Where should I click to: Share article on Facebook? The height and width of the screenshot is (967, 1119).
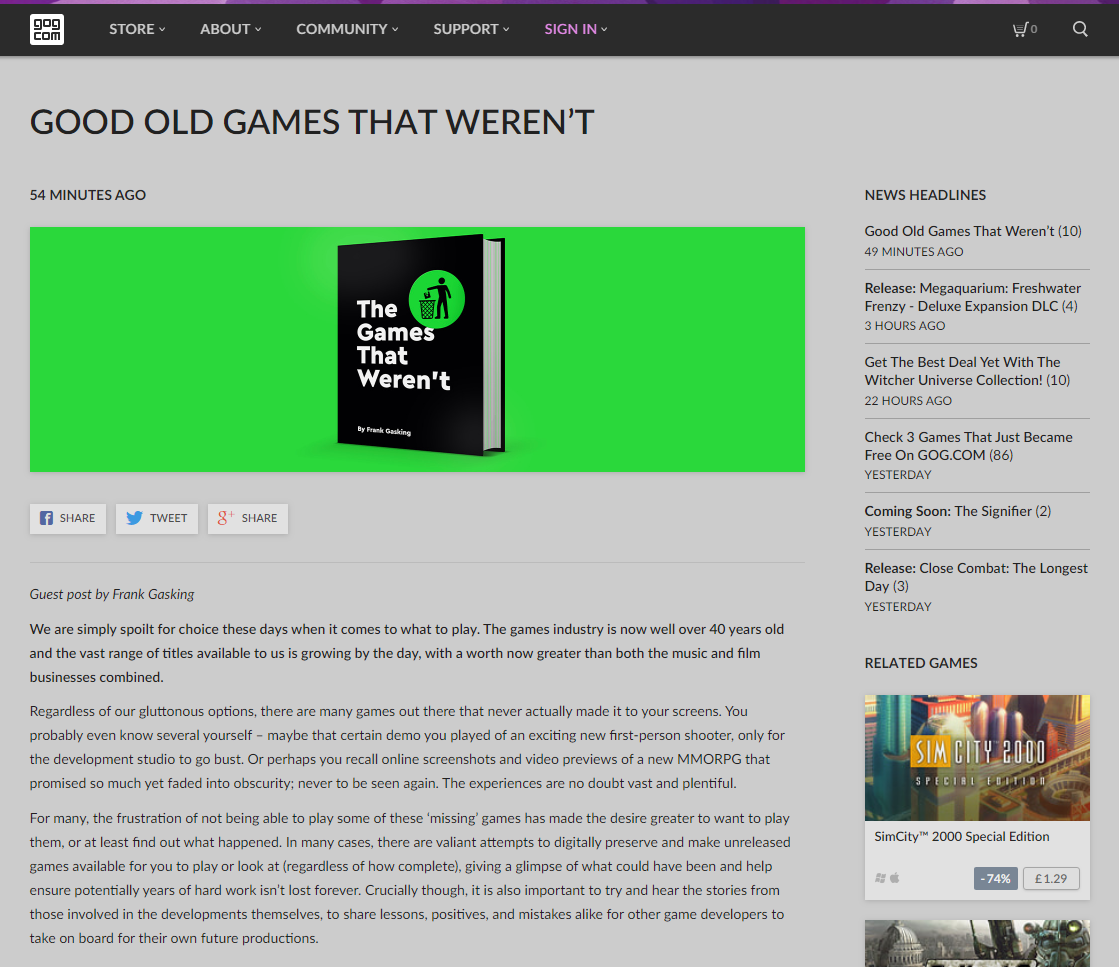[x=68, y=519]
